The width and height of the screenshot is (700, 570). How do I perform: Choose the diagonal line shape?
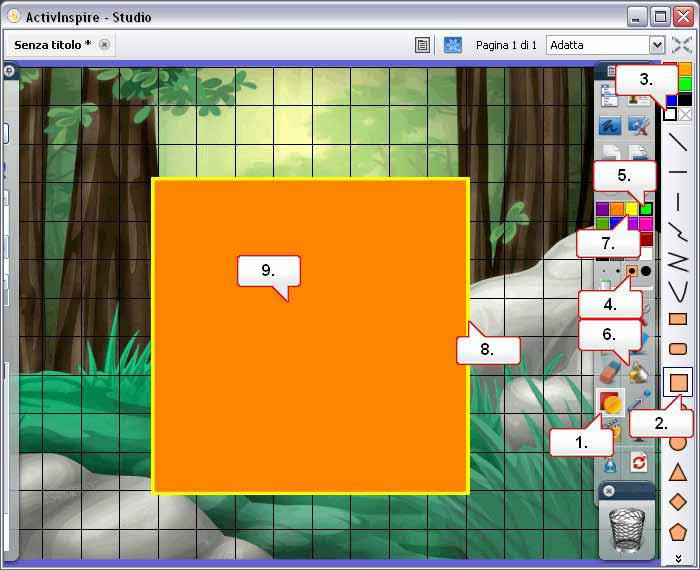pyautogui.click(x=678, y=141)
